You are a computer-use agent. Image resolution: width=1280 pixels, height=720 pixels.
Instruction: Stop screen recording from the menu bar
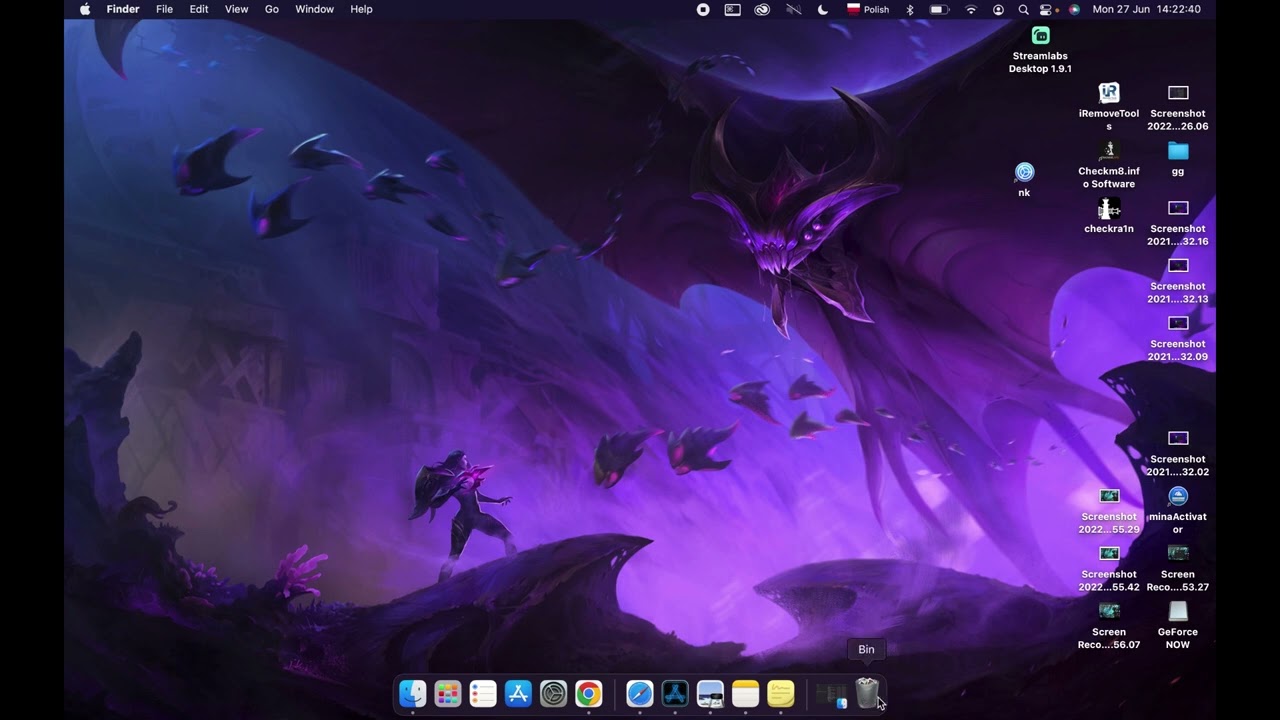[703, 9]
